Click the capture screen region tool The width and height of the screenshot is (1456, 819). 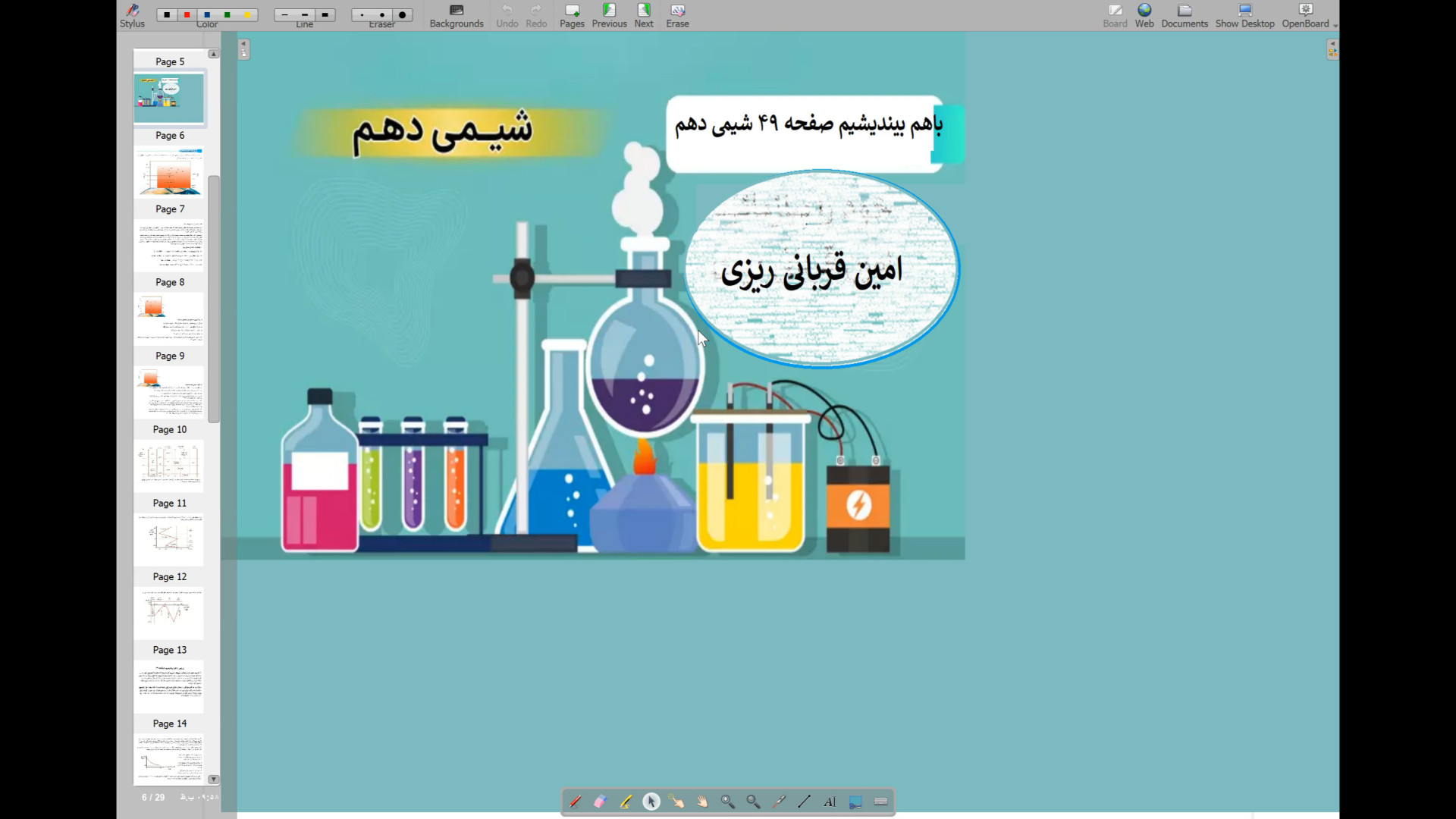(x=855, y=802)
